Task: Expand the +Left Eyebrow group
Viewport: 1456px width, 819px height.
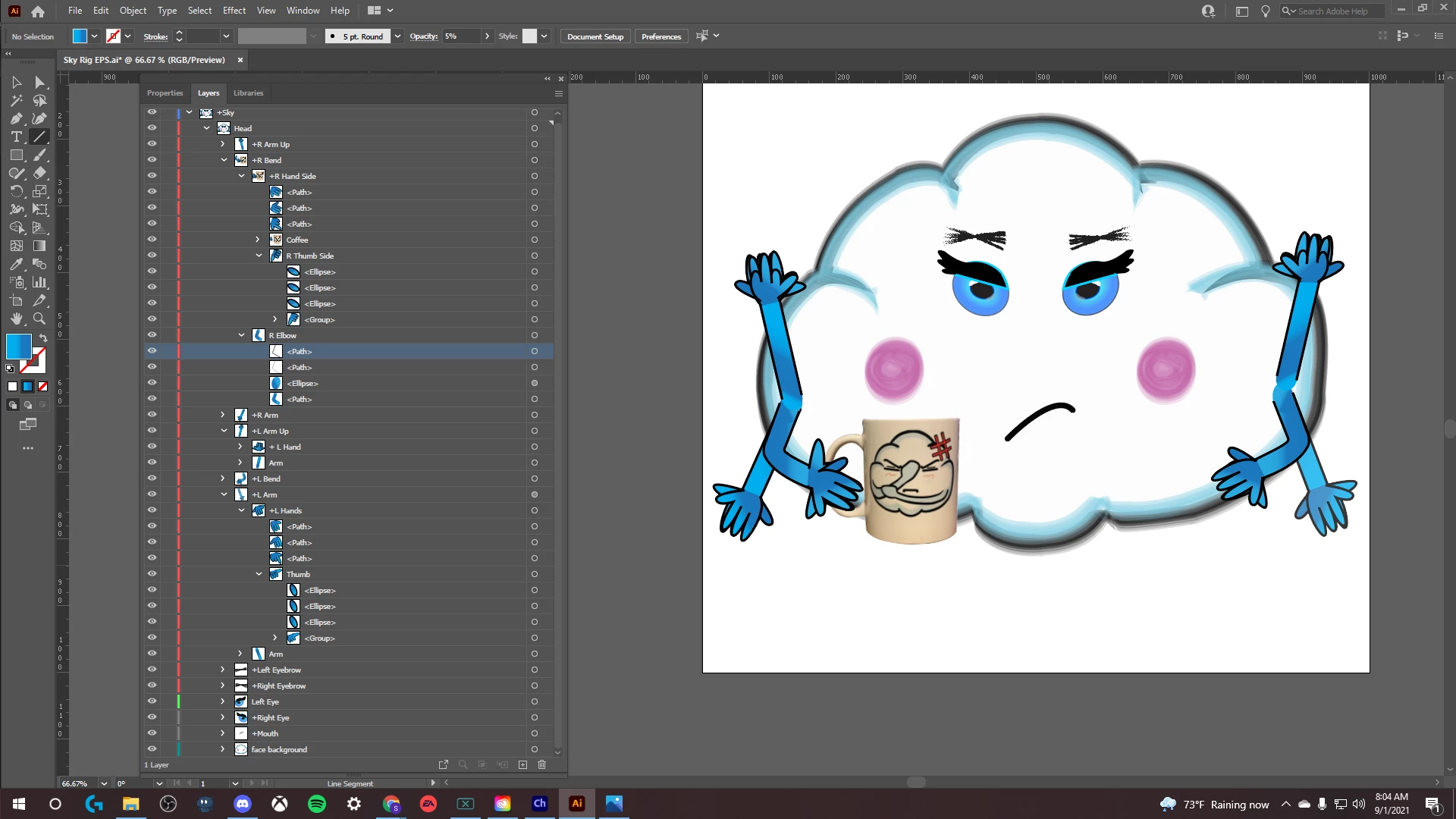Action: (222, 670)
